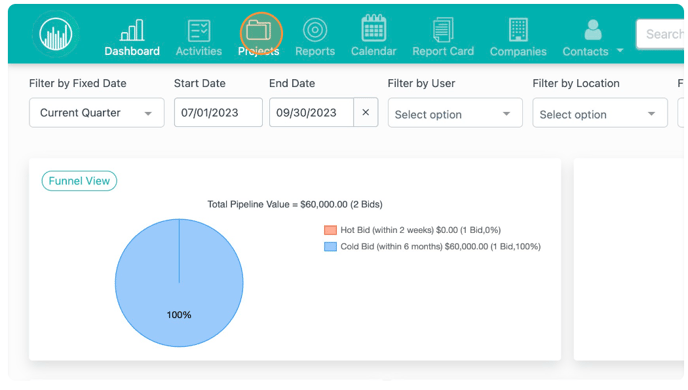The height and width of the screenshot is (390, 688).
Task: Click the Filter by User label
Action: click(x=421, y=83)
